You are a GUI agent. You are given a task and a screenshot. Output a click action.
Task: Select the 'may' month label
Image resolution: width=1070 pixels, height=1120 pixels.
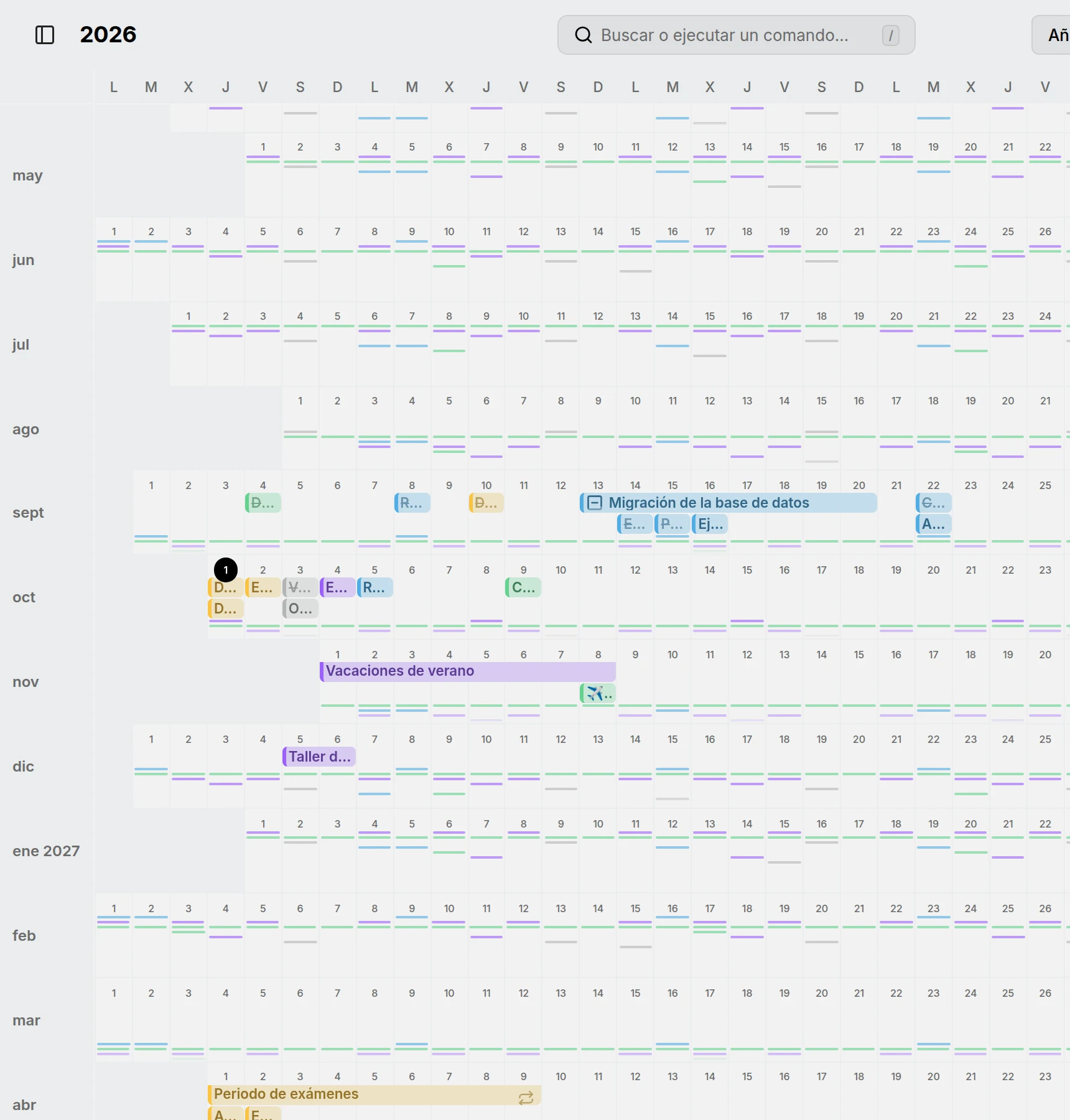(27, 175)
